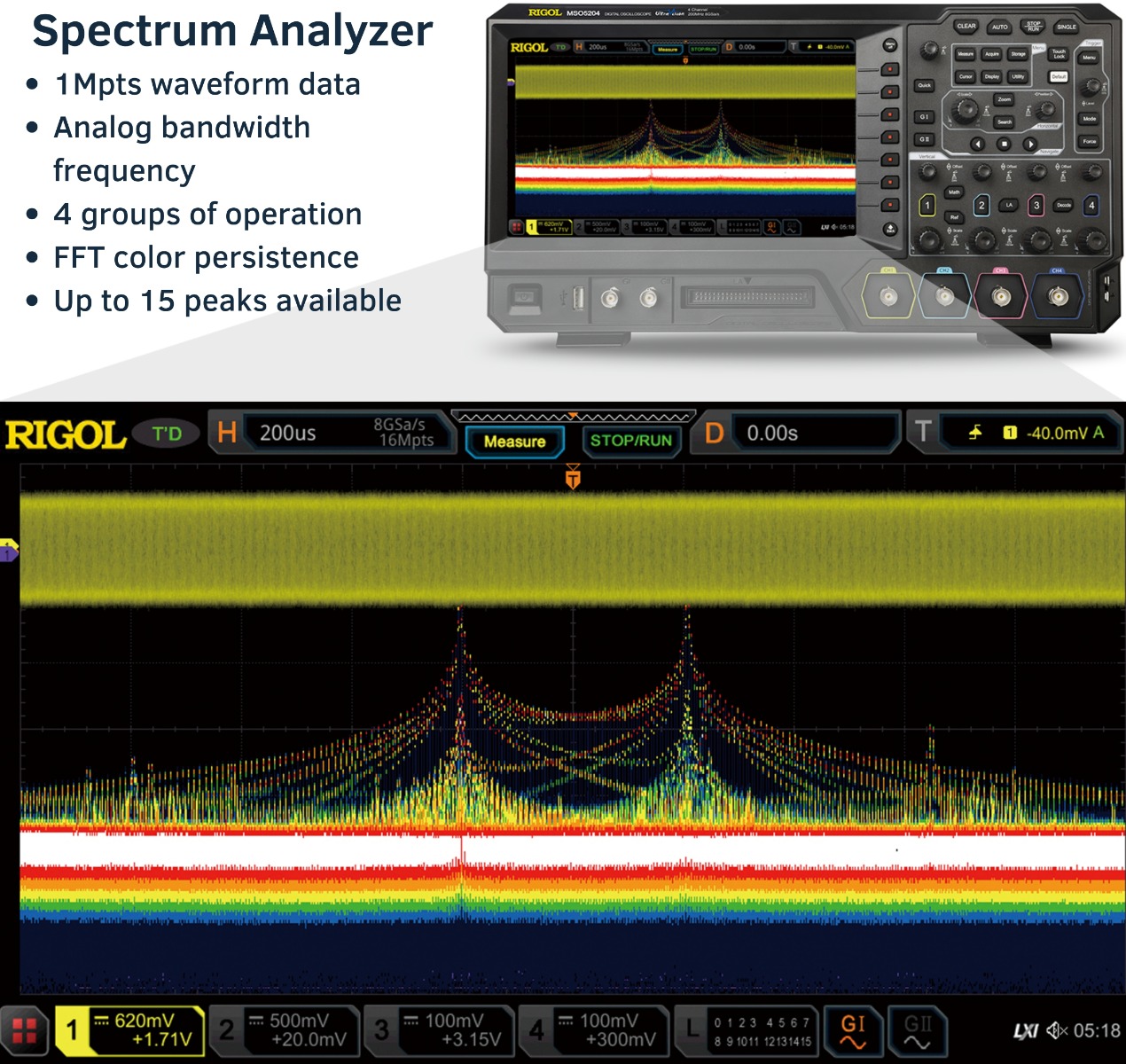Click the green STOP/RUN button in enlarged screenshot
The height and width of the screenshot is (1064, 1126).
[631, 441]
